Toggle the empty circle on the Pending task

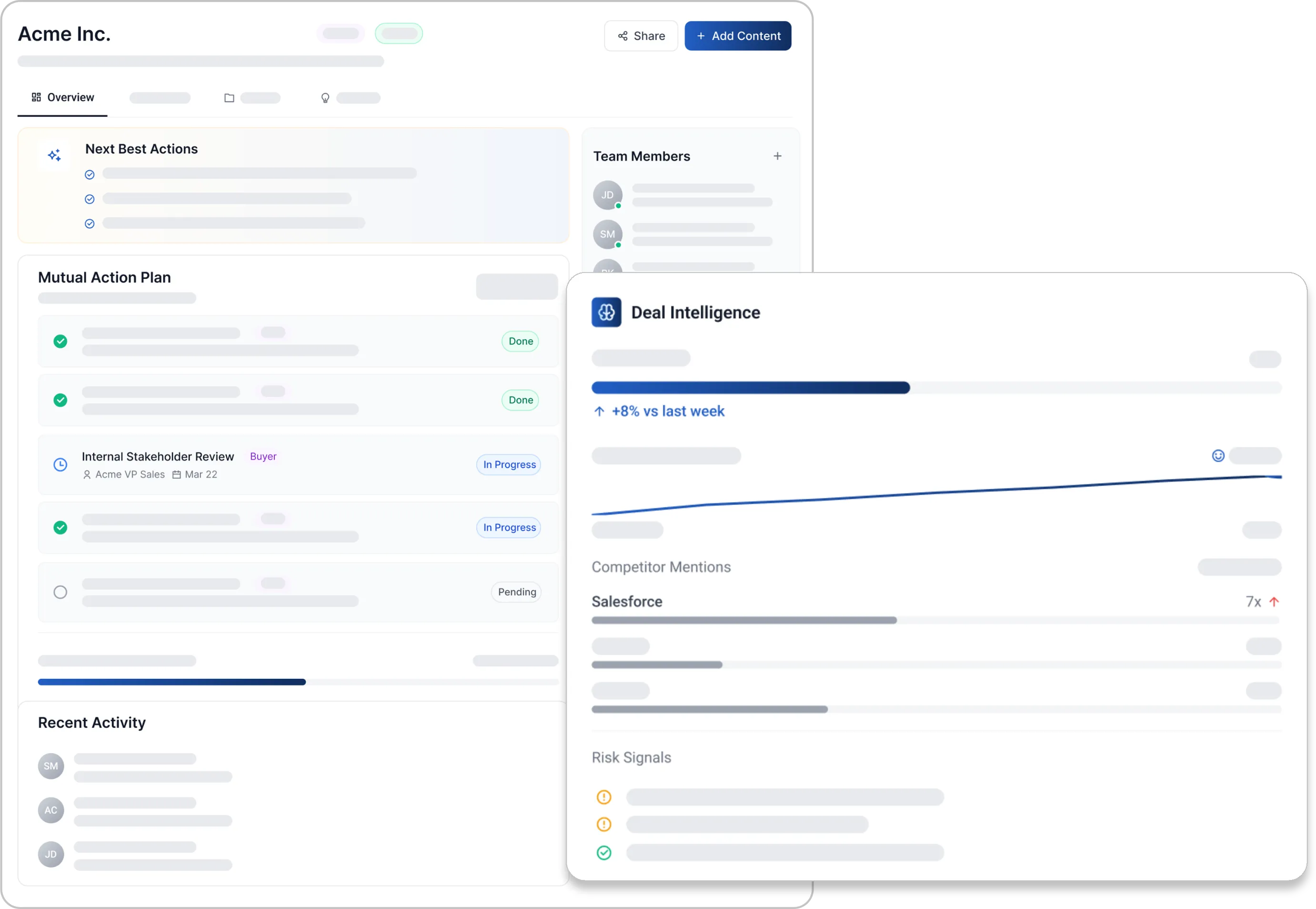pos(60,592)
